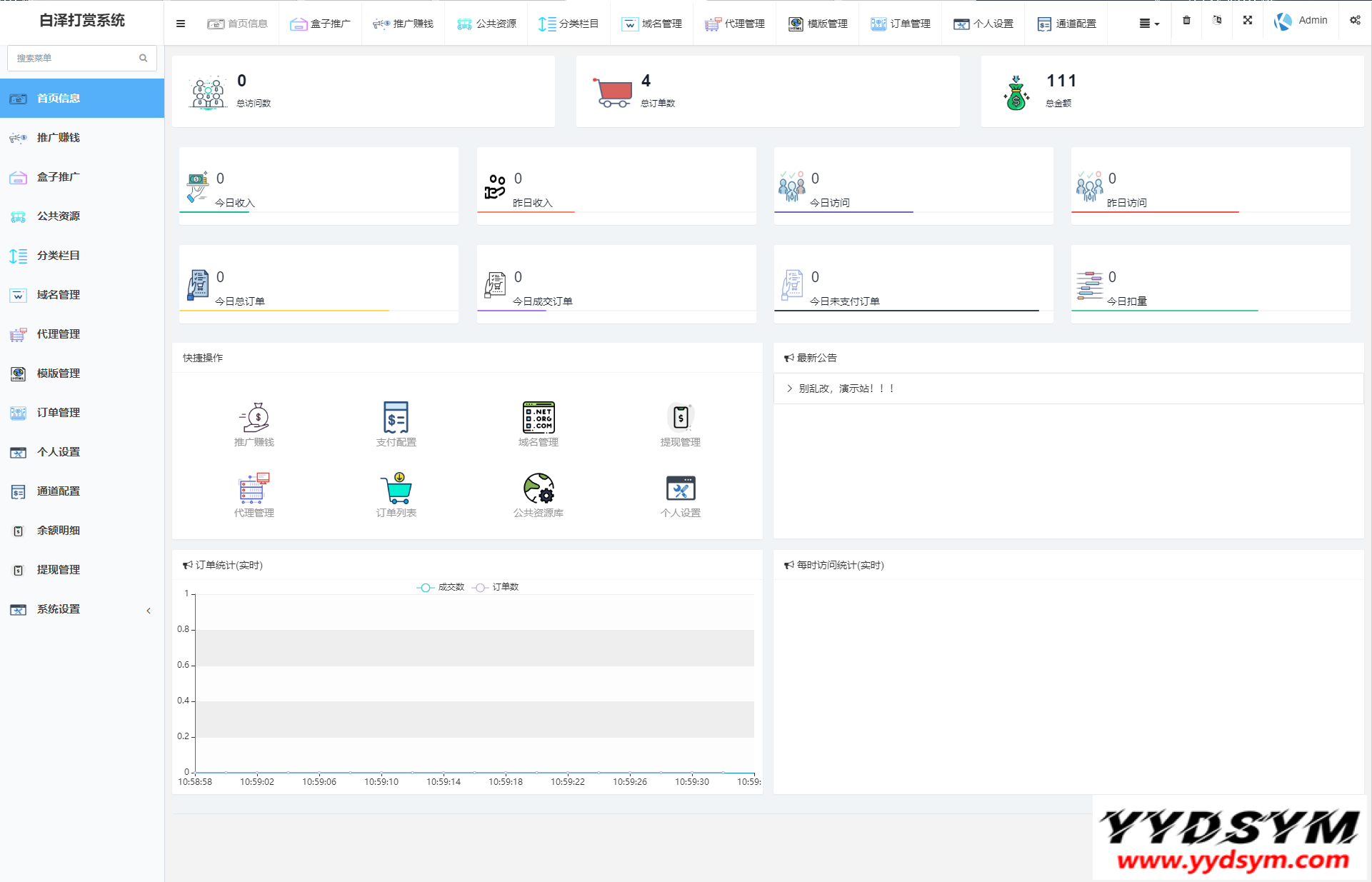
Task: Toggle sidebar with the hamburger menu icon
Action: click(181, 24)
